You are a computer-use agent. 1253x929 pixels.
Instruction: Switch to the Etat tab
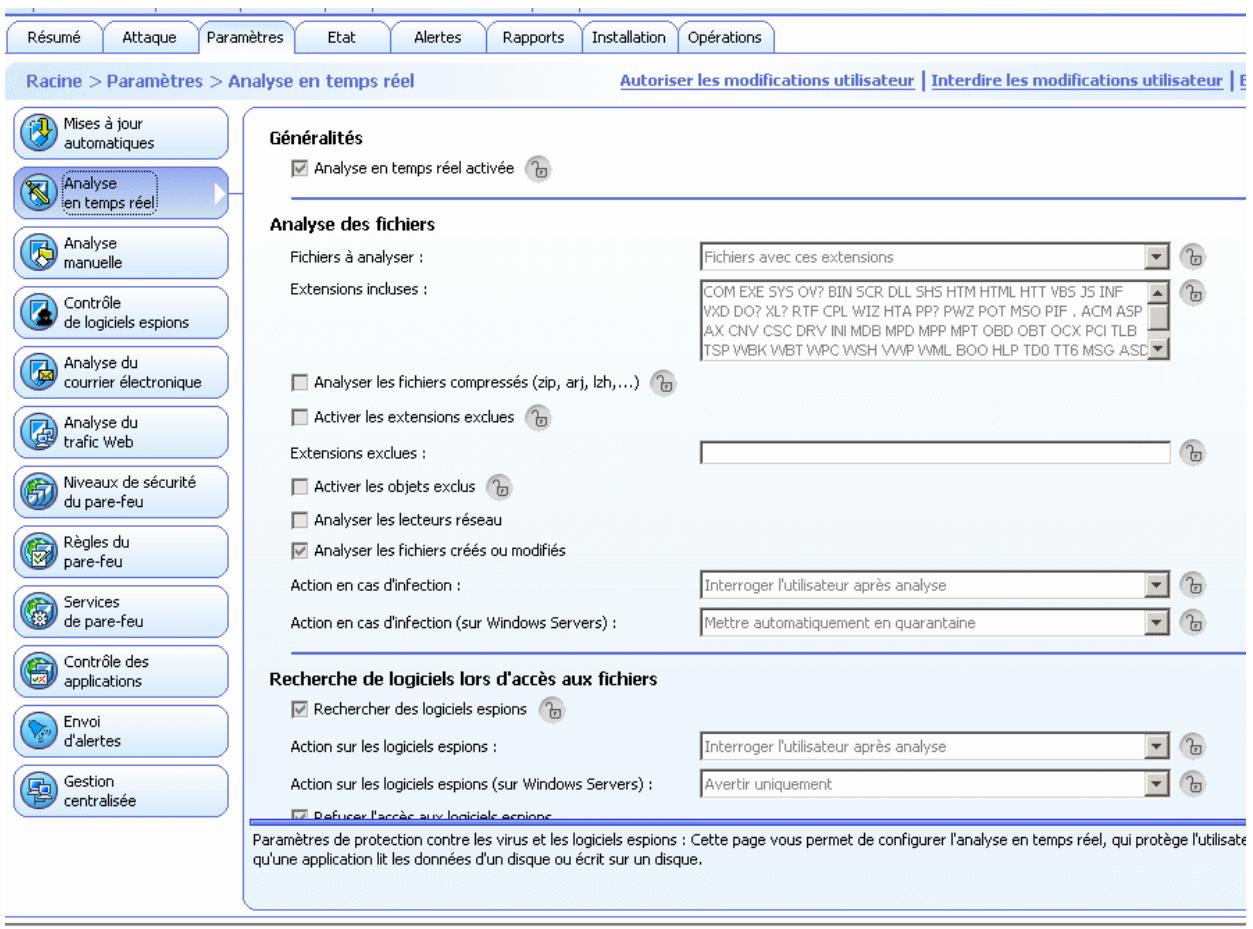tap(342, 38)
